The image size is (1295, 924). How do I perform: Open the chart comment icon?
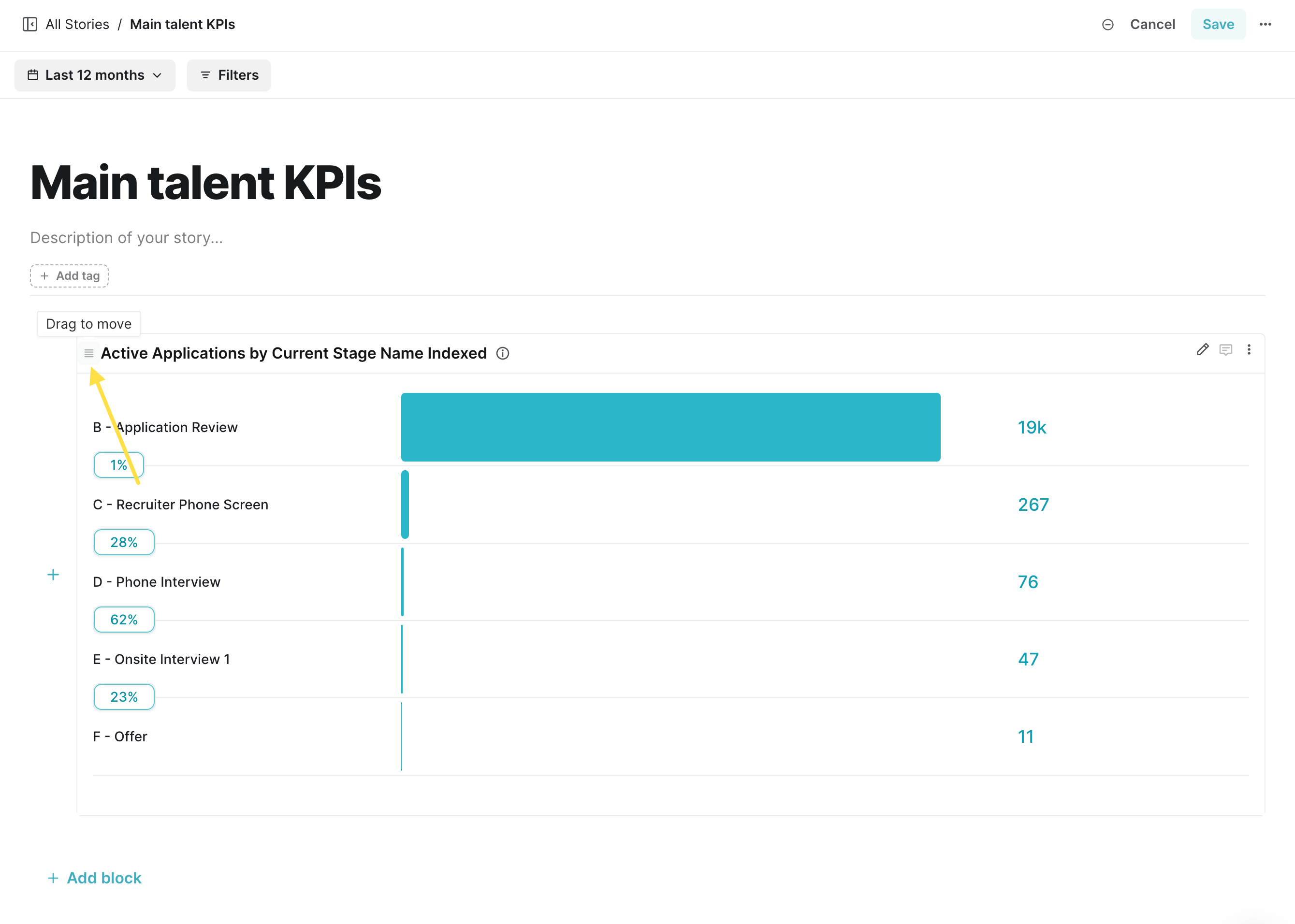pos(1225,350)
